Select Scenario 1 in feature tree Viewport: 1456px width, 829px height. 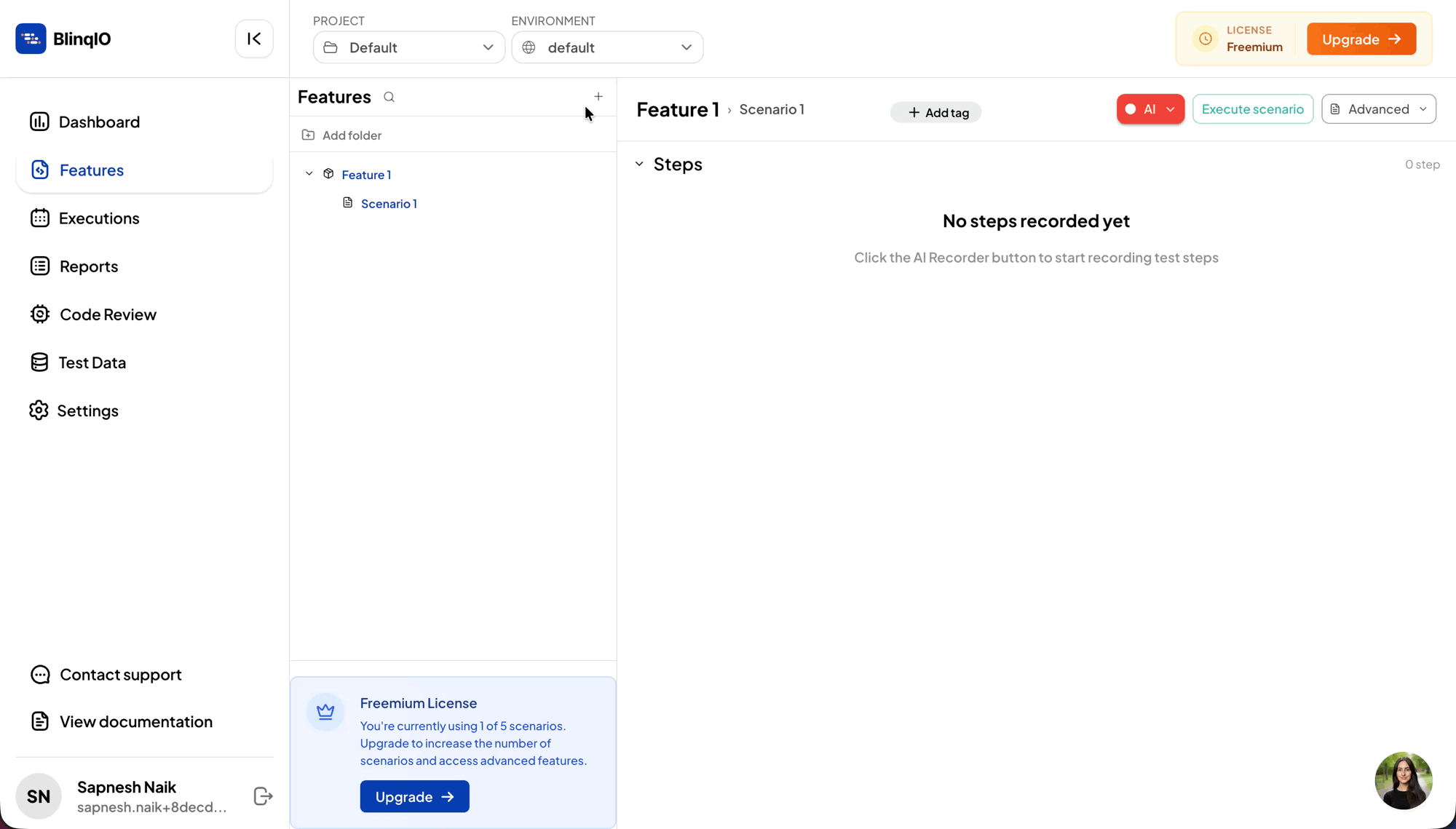coord(389,204)
